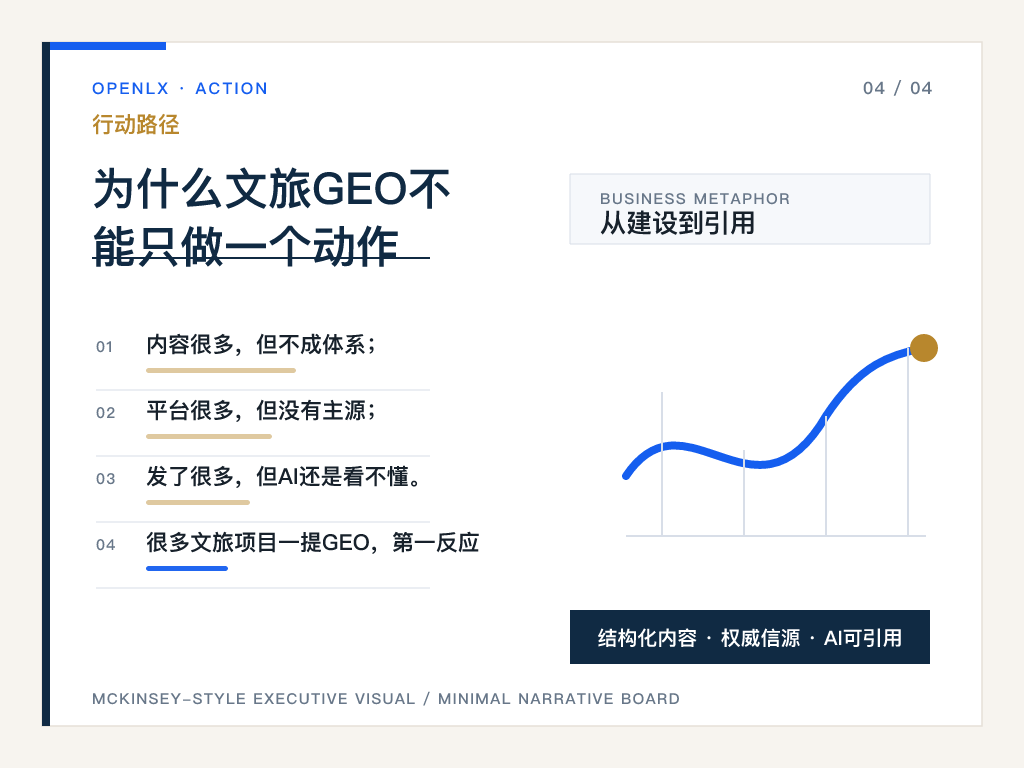Image resolution: width=1024 pixels, height=768 pixels.
Task: Click the 'BUSINESS METAPHOR' label
Action: pos(695,199)
